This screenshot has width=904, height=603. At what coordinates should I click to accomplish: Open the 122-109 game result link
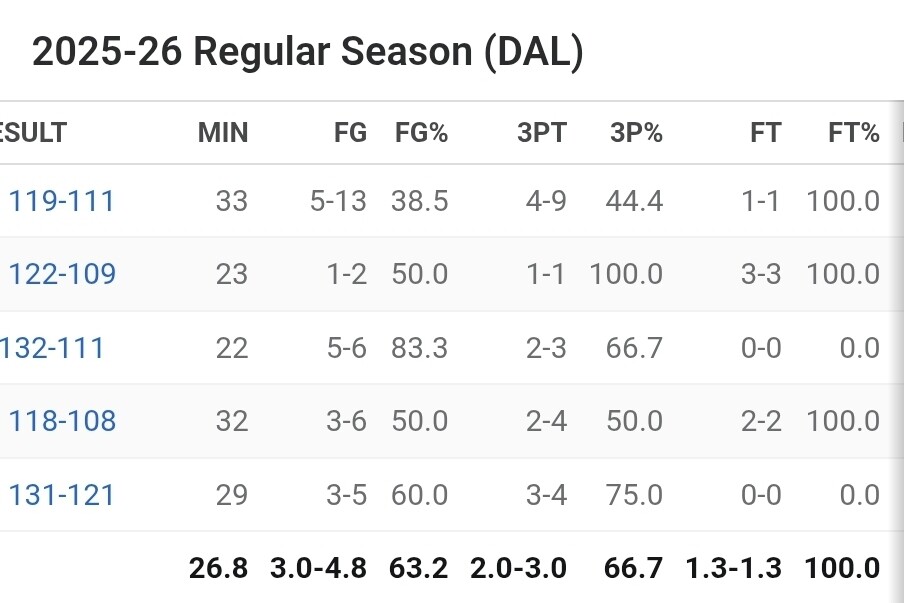pos(62,274)
